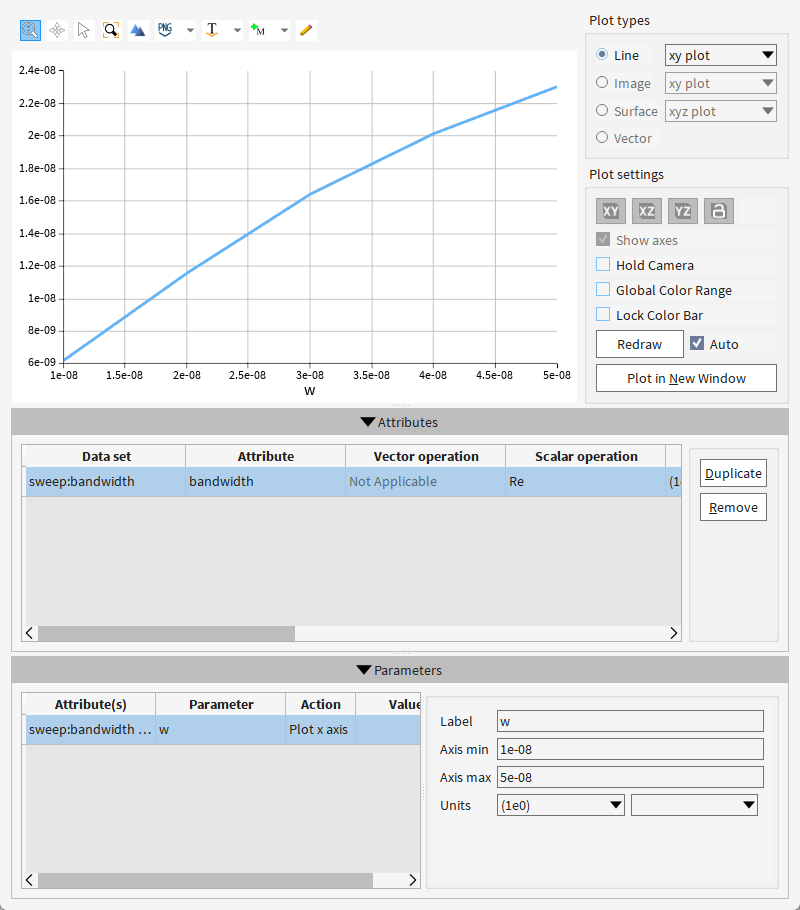The width and height of the screenshot is (800, 910).
Task: Select the pan/move arrows tool
Action: (57, 30)
